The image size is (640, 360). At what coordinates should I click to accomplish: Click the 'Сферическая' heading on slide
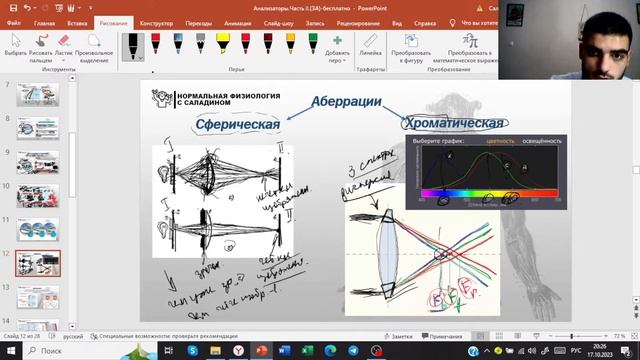pos(238,124)
